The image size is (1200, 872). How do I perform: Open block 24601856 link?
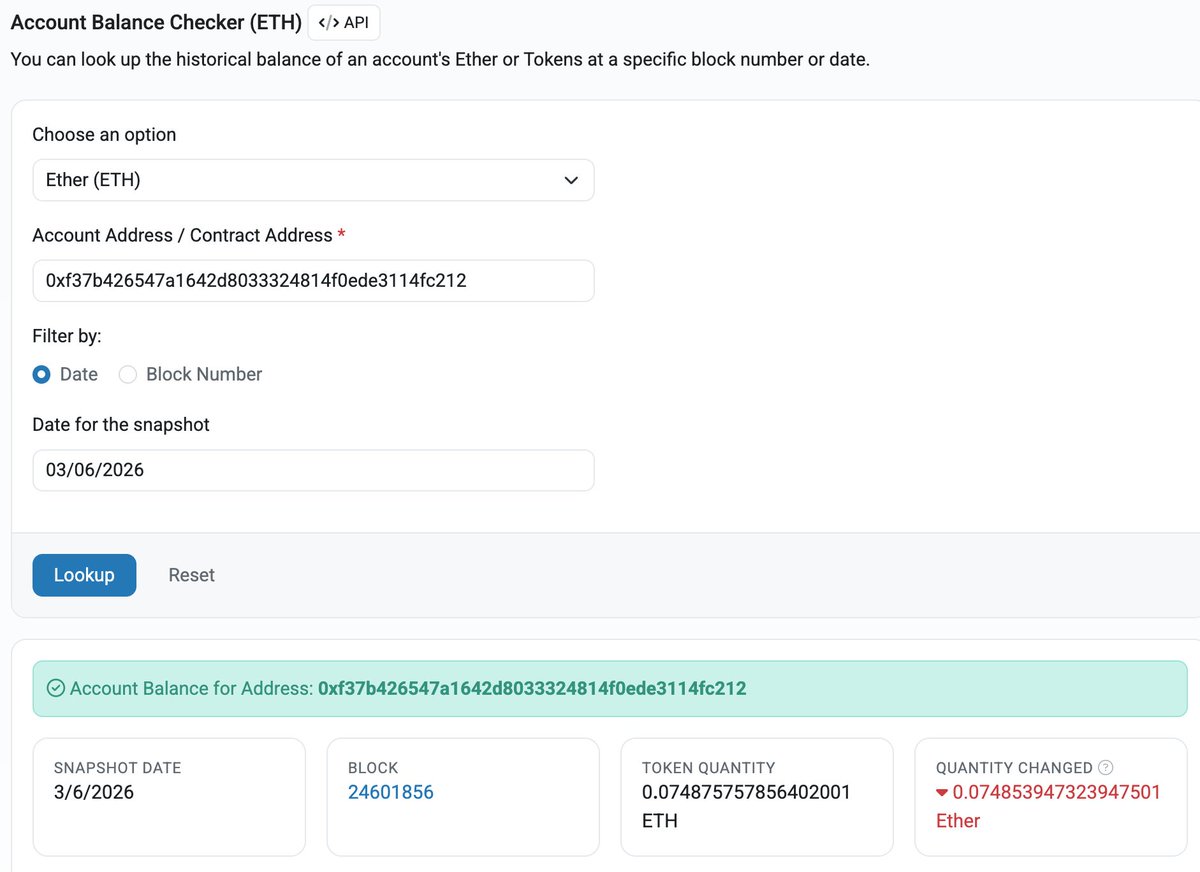click(x=391, y=793)
